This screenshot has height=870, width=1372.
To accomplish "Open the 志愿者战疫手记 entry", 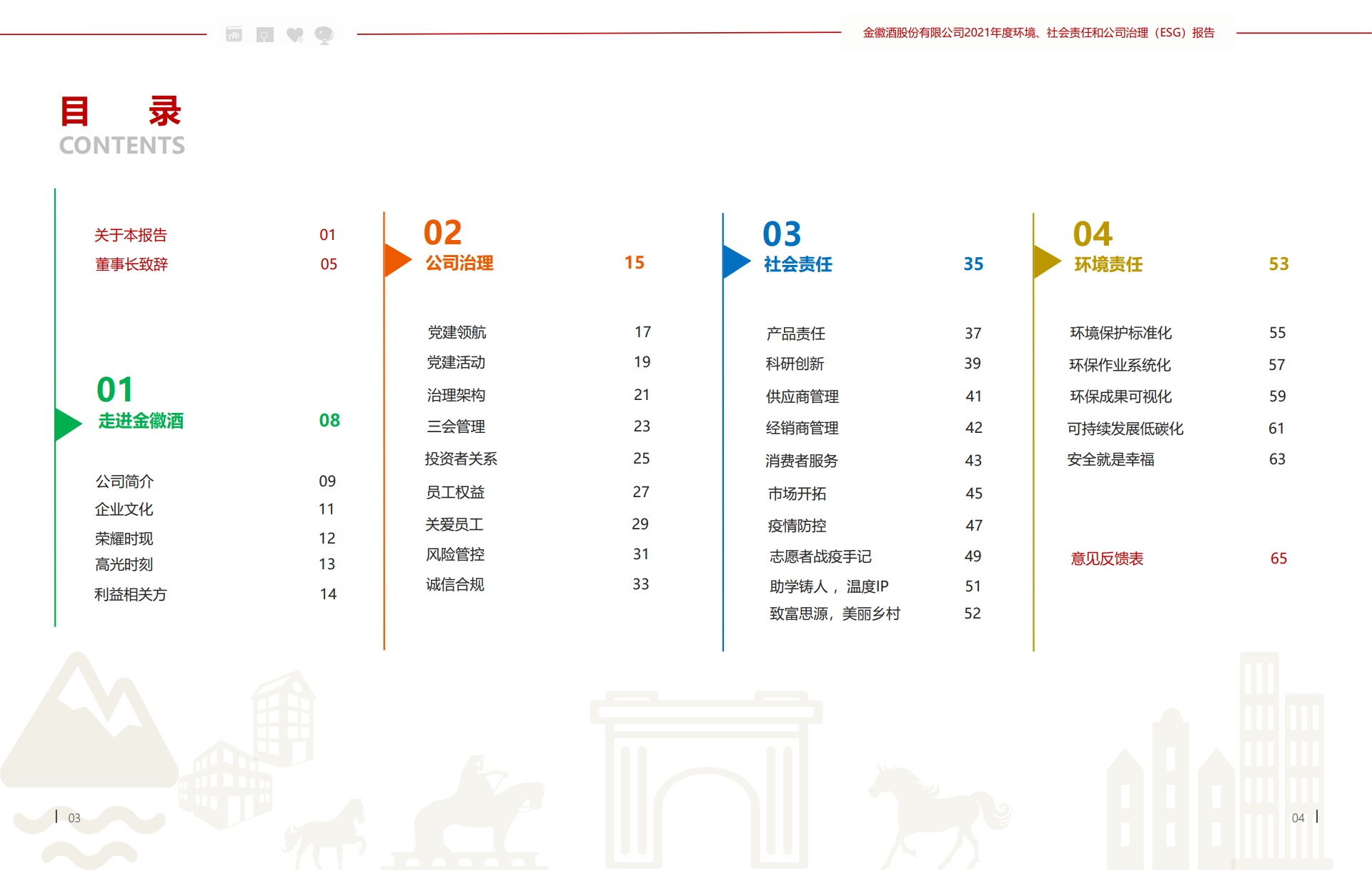I will coord(820,556).
